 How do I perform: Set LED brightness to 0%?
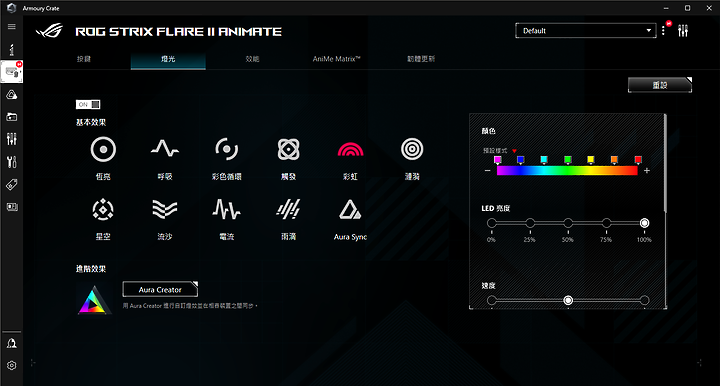tap(492, 223)
